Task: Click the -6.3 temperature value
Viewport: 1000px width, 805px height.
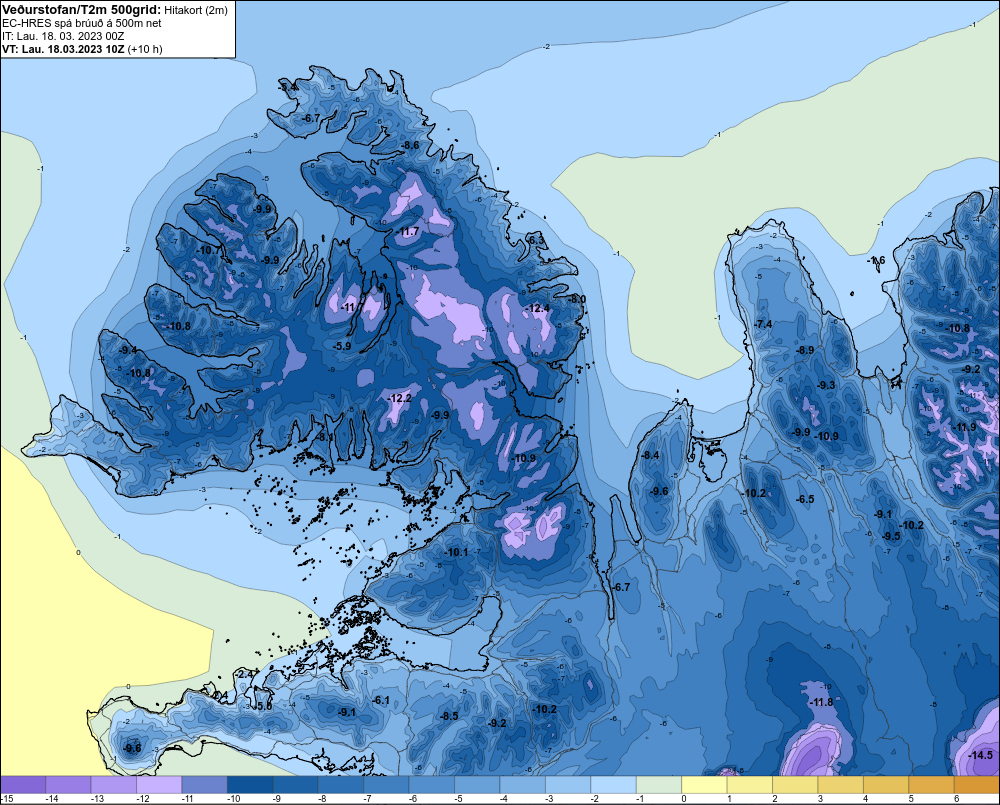Action: click(537, 240)
